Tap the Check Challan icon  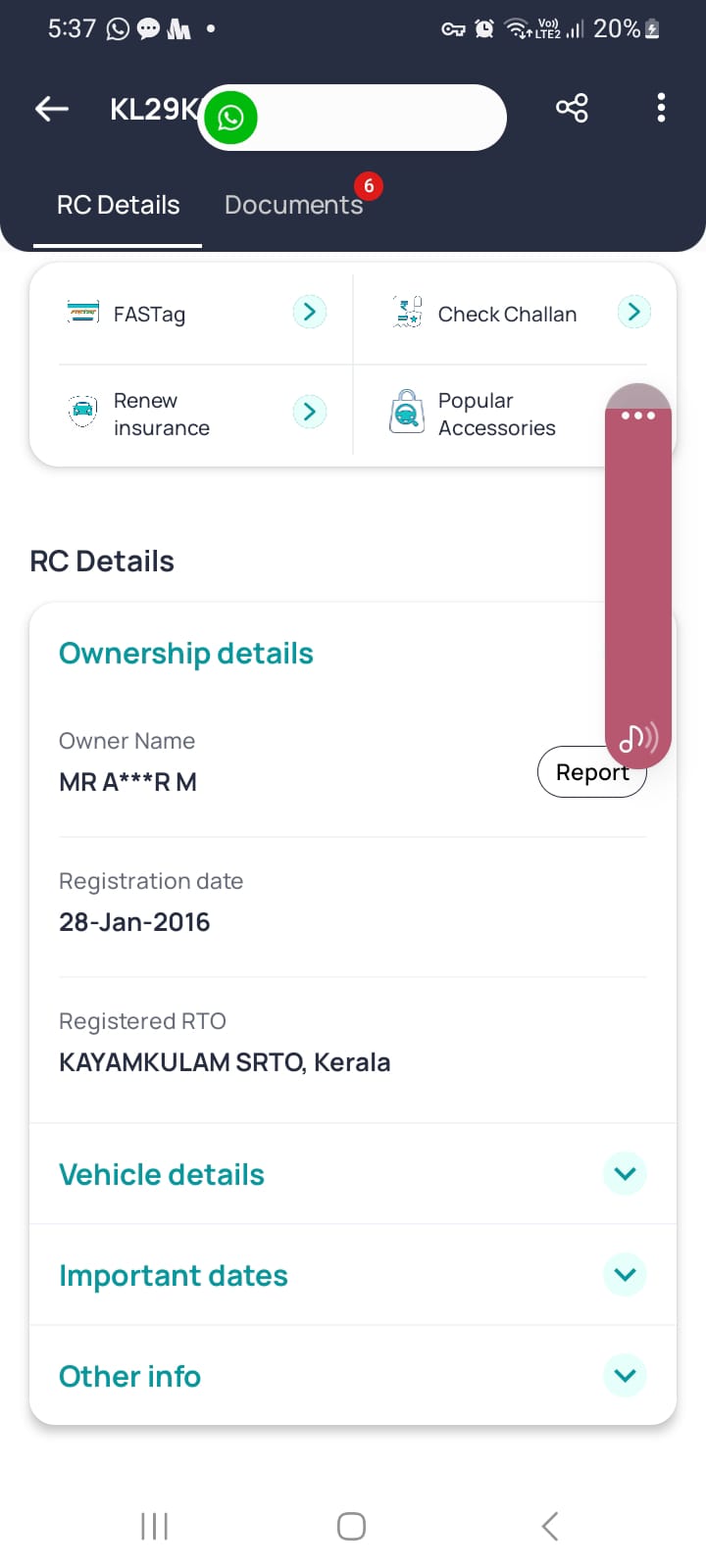407,313
